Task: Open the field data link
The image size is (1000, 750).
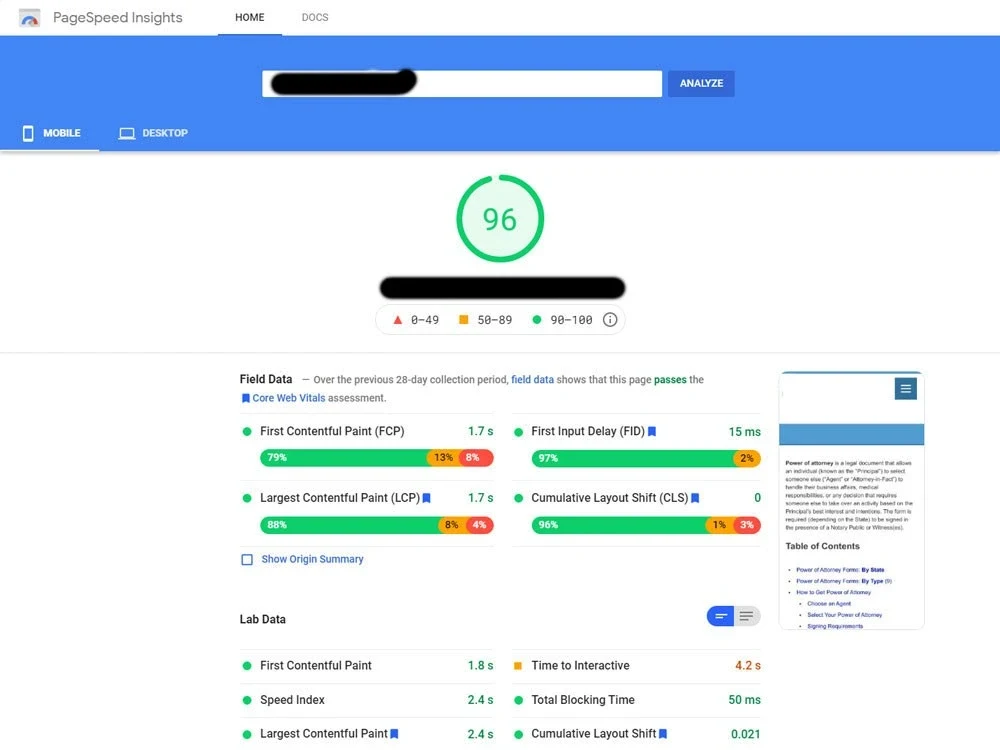Action: point(532,379)
